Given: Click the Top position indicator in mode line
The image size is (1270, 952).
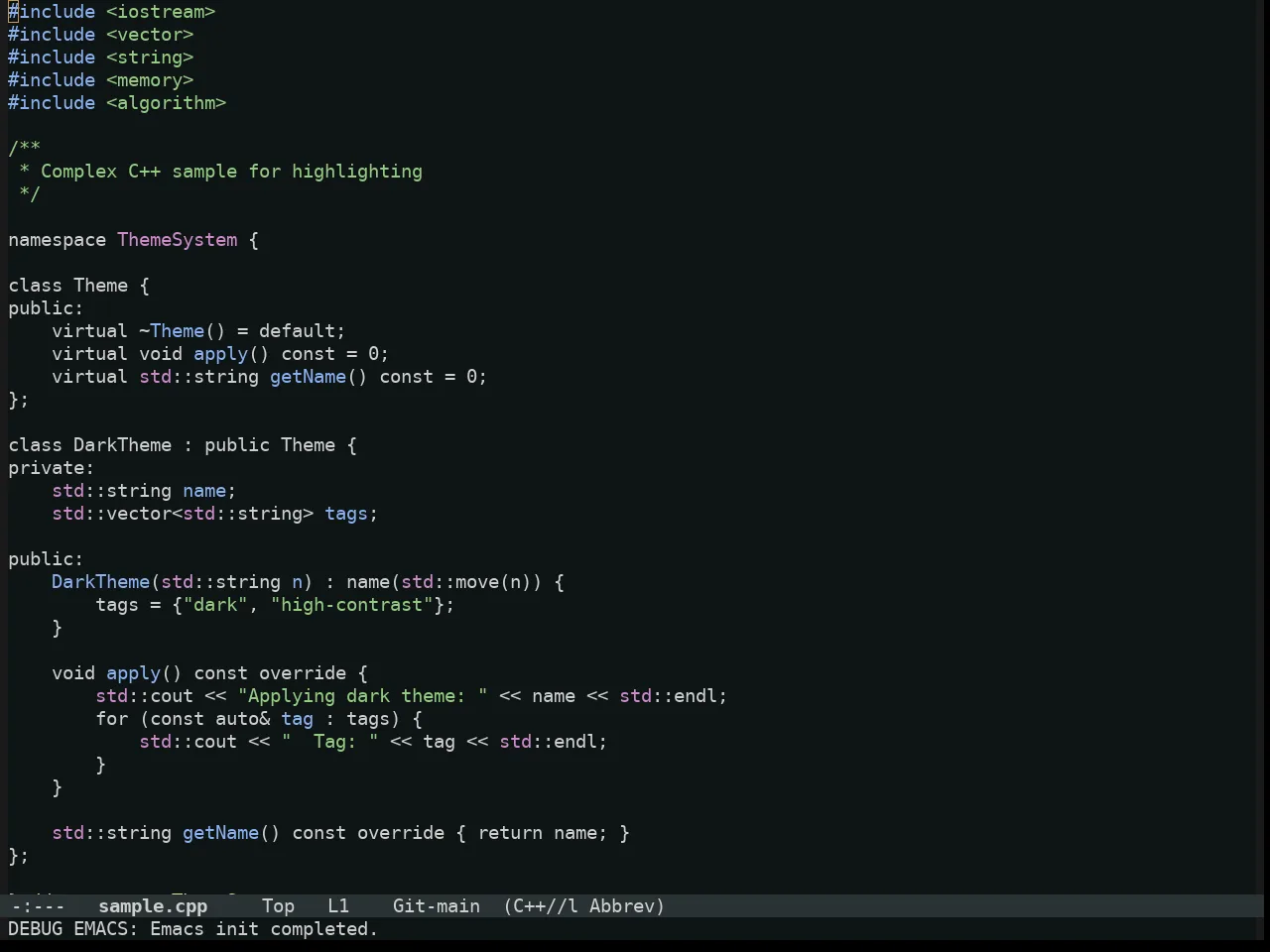Looking at the screenshot, I should coord(278,905).
